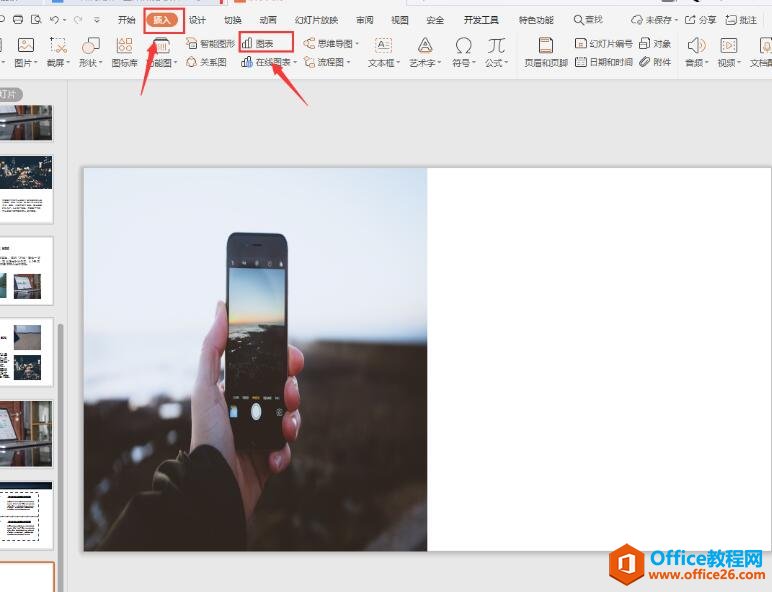Image resolution: width=772 pixels, height=592 pixels.
Task: Click the 形状 (Shapes) icon
Action: tap(91, 46)
